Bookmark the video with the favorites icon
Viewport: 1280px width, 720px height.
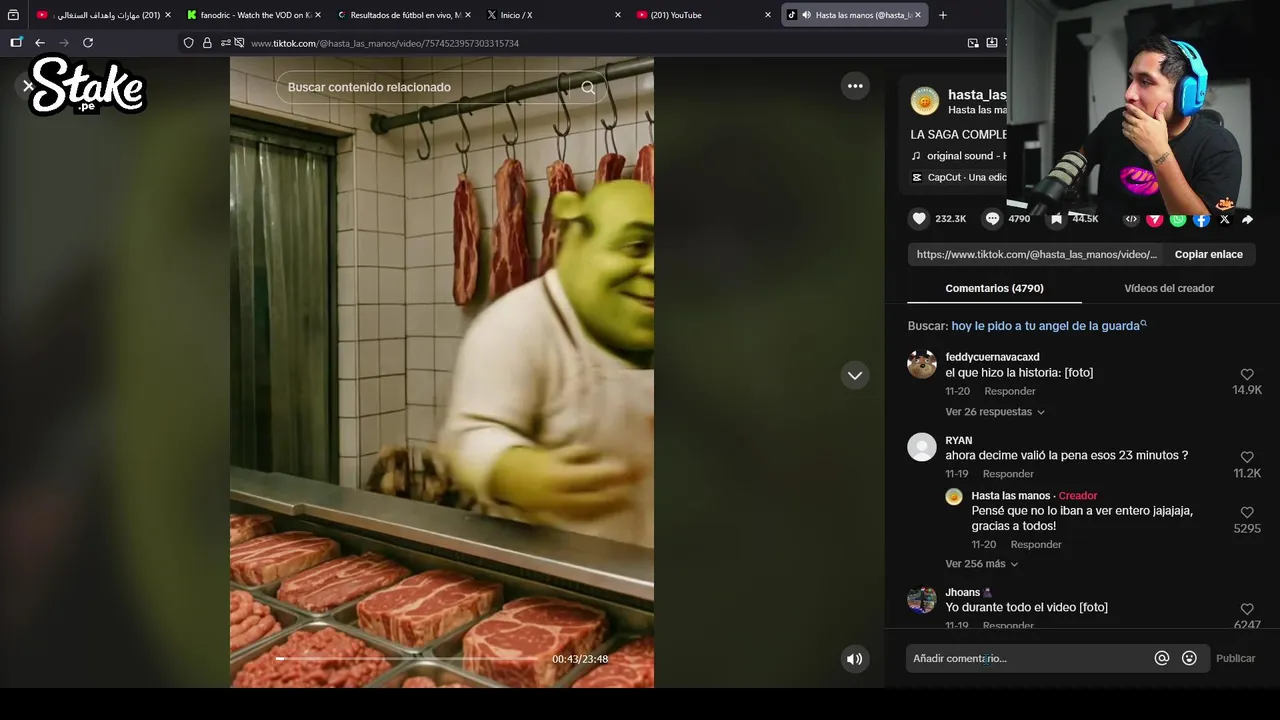pos(1056,218)
